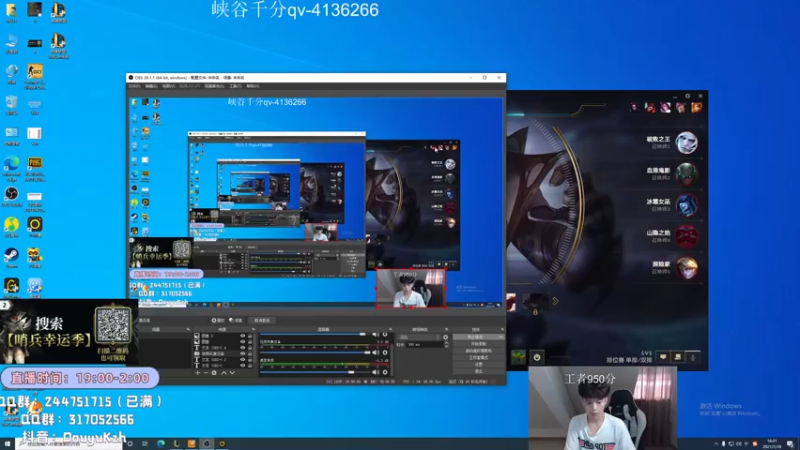
Task: Click 工作室模式 studio mode button
Action: 478,358
